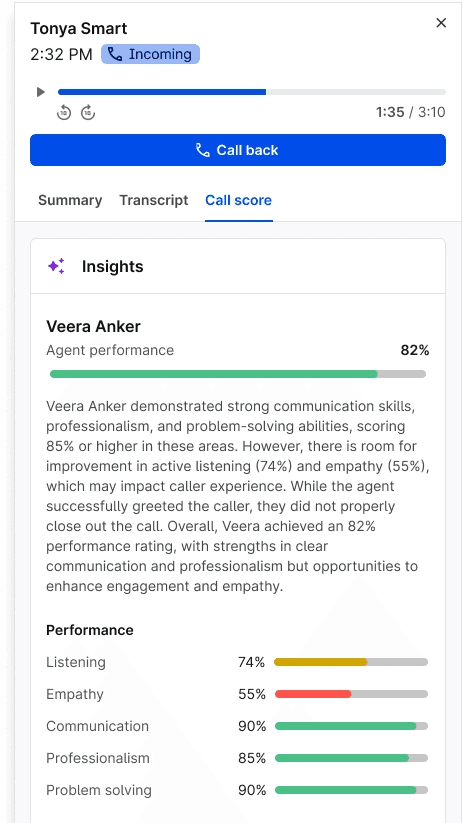The width and height of the screenshot is (462, 823).
Task: Click the Agent performance progress bar
Action: (x=238, y=374)
